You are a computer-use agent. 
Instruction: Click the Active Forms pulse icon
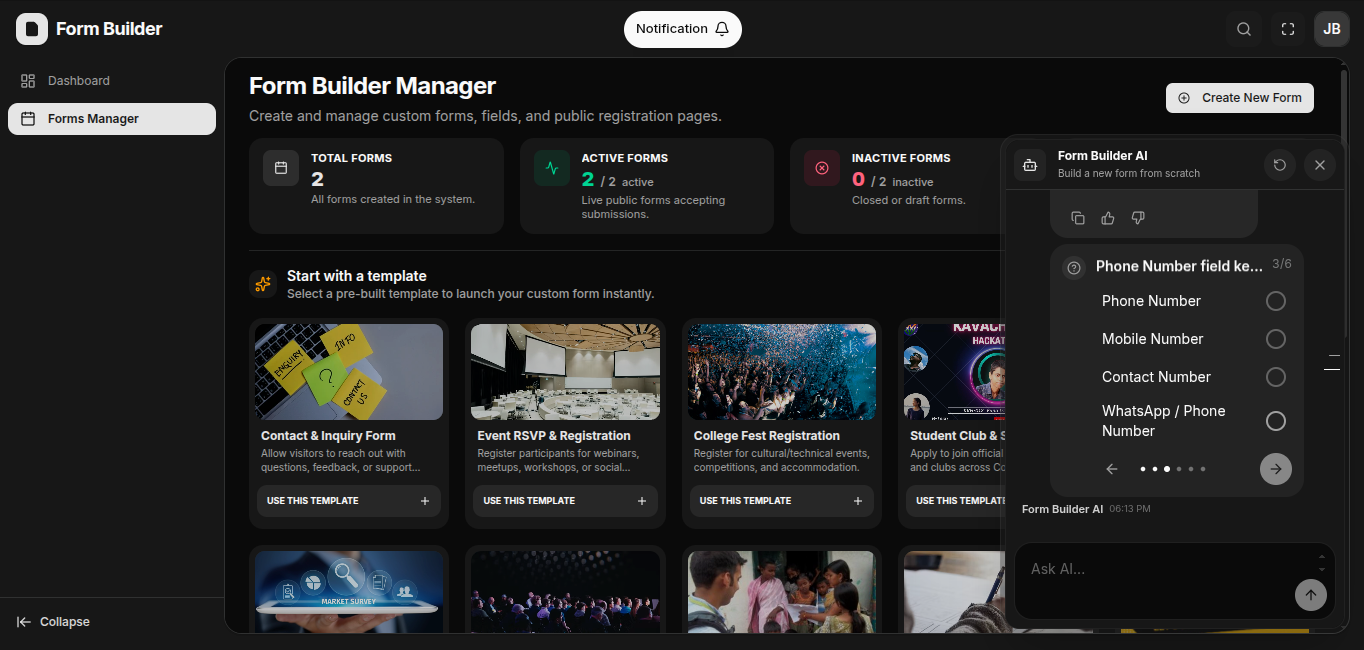[x=552, y=168]
